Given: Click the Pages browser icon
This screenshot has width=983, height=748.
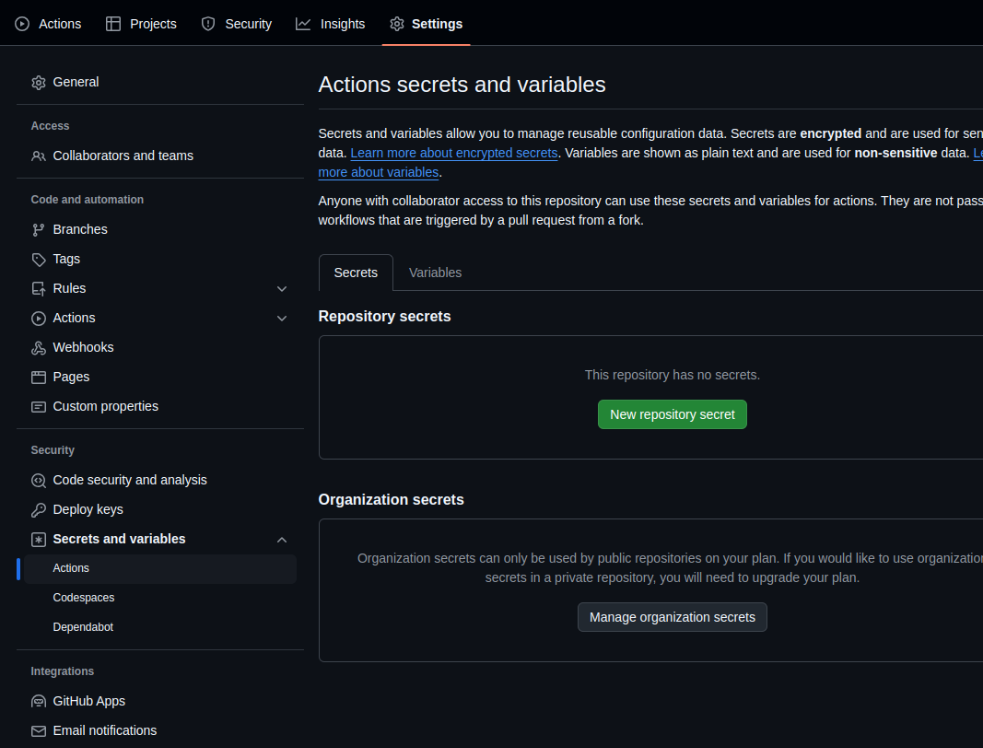Looking at the screenshot, I should (38, 377).
